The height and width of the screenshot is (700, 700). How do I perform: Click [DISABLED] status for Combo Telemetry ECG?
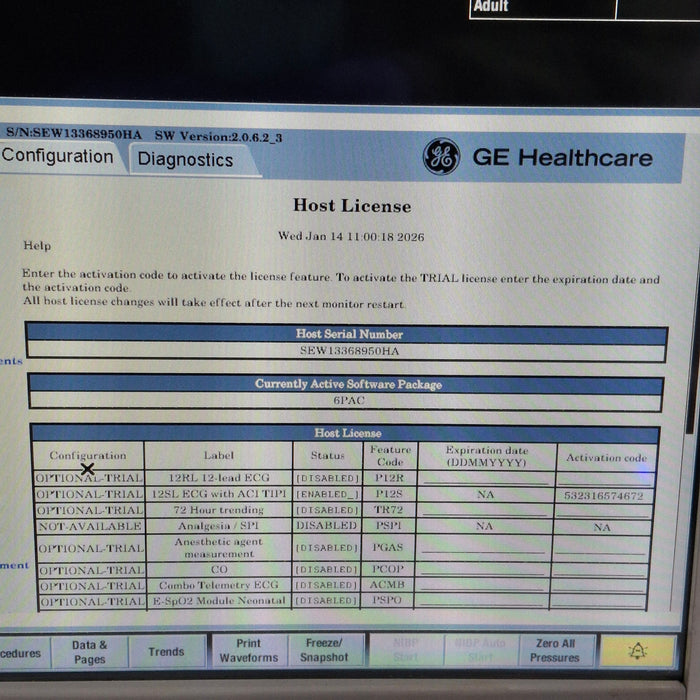pyautogui.click(x=327, y=585)
